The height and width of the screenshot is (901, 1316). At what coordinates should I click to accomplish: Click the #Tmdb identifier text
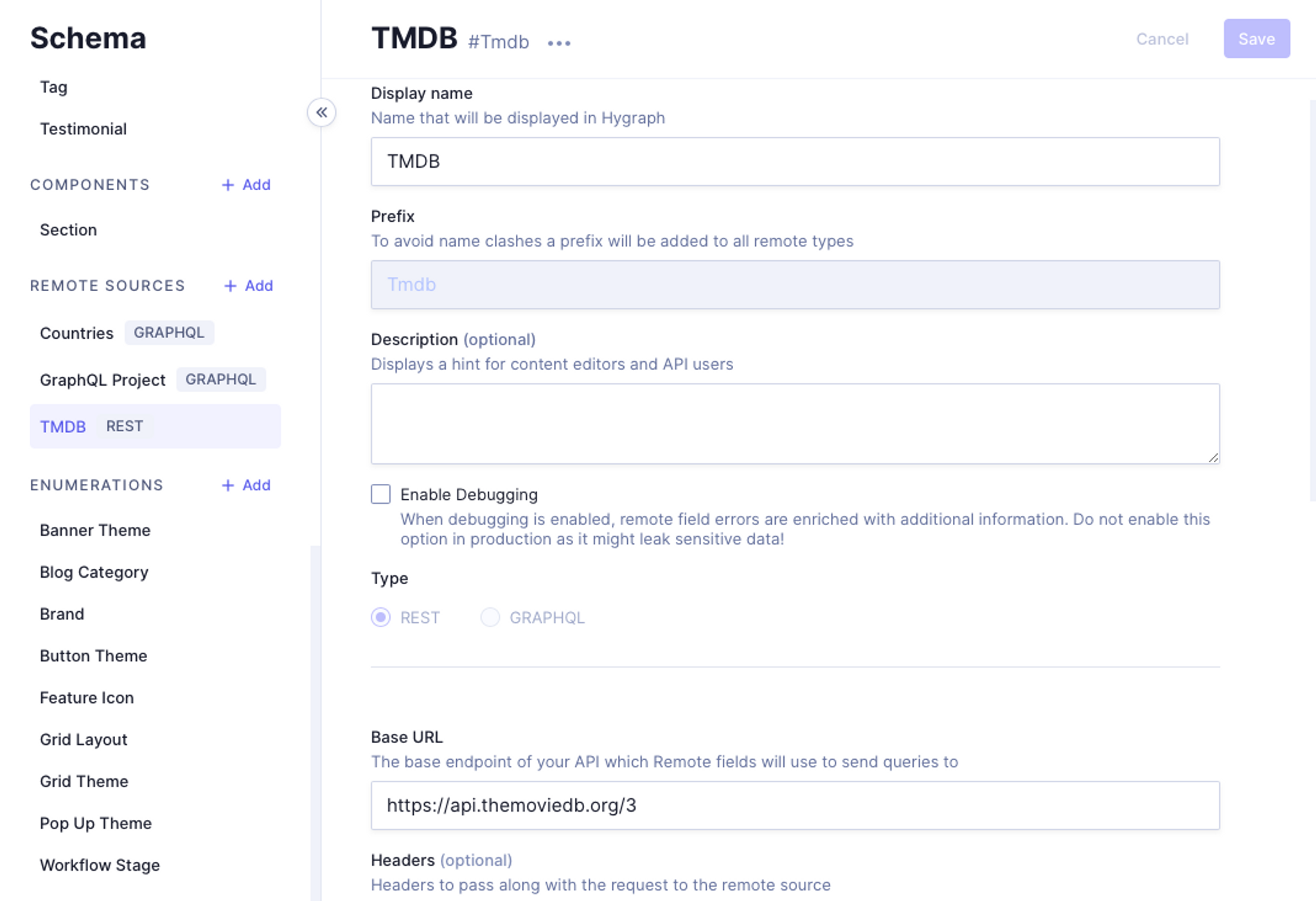pyautogui.click(x=498, y=42)
